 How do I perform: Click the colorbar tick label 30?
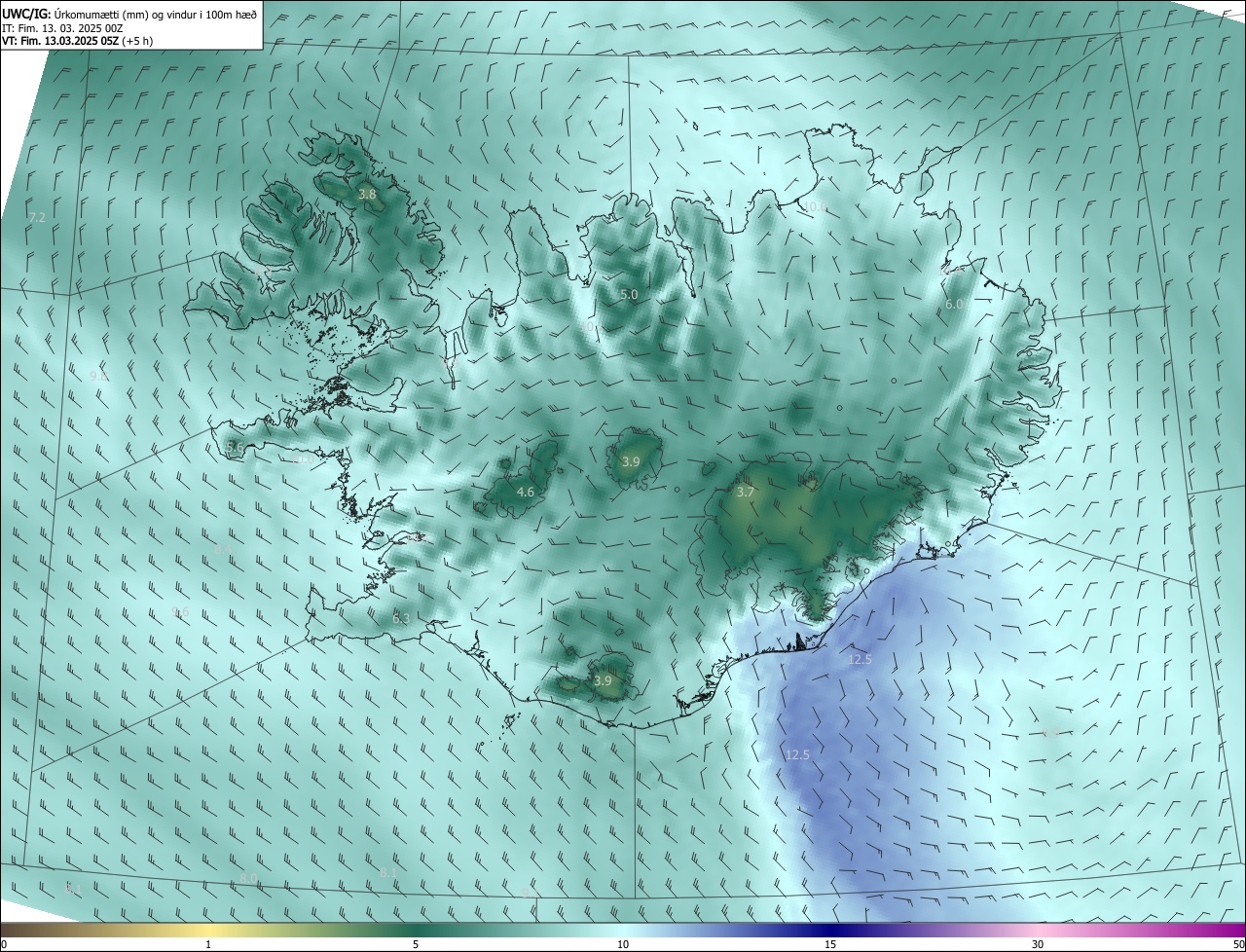(1038, 944)
